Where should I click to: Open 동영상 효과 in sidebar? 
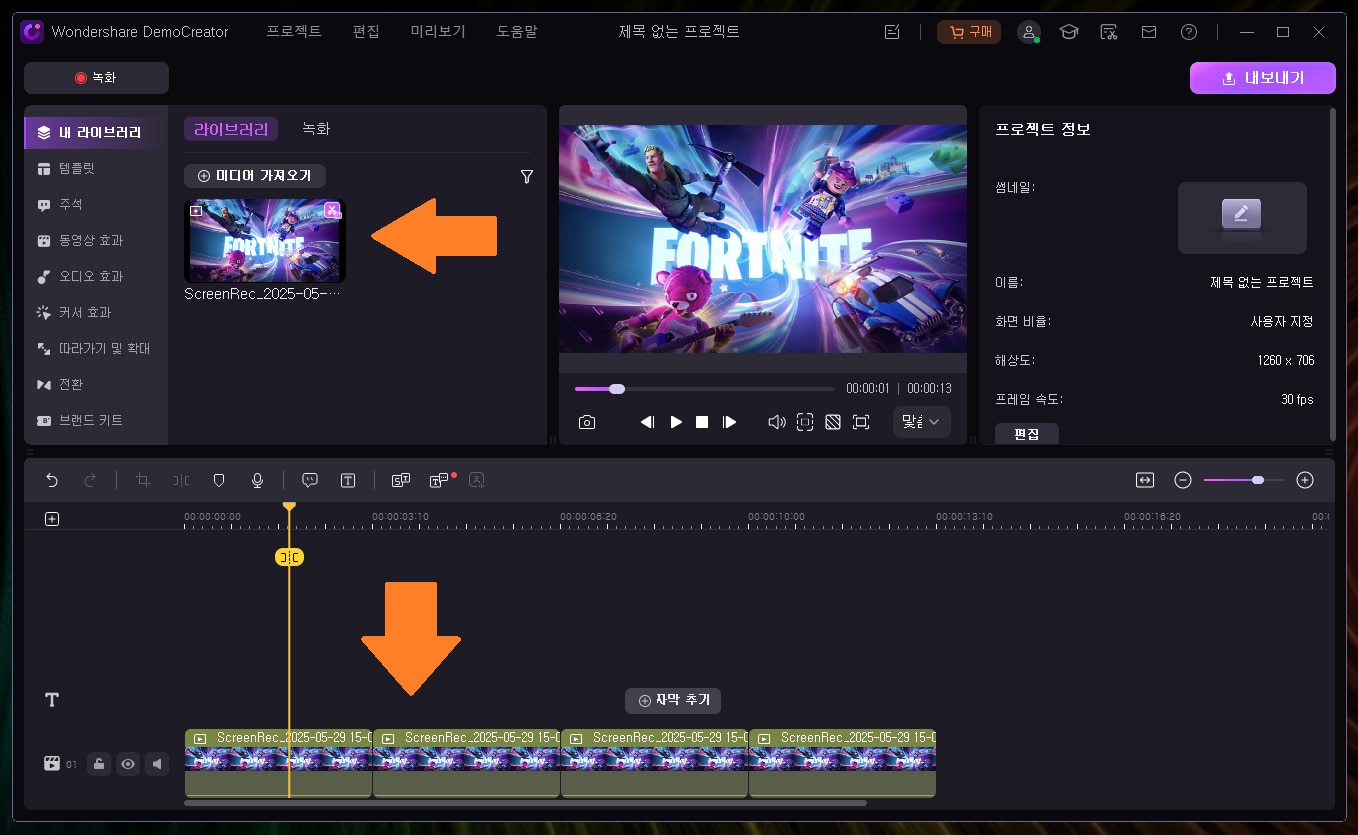pyautogui.click(x=95, y=240)
